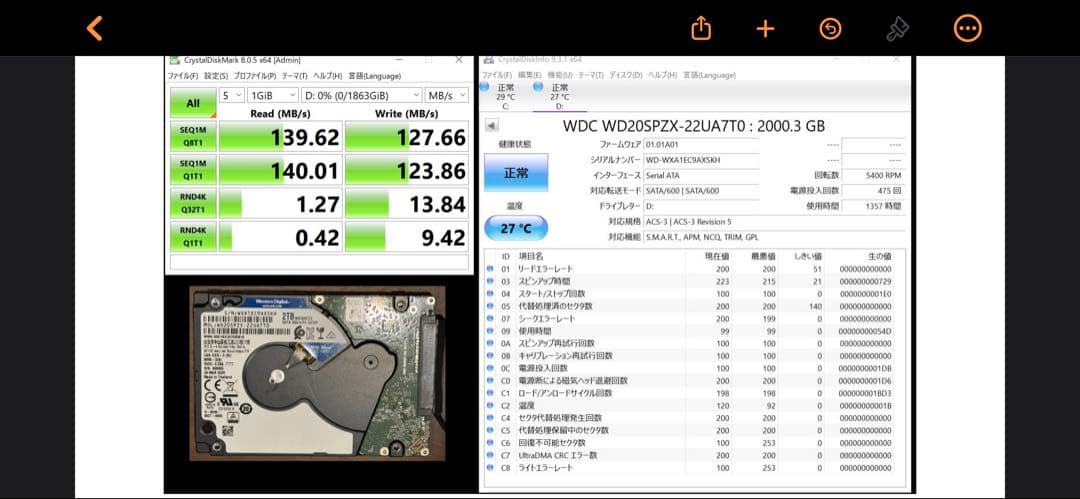Open CrystalDiskInfo ディスク(D) menu

click(x=625, y=75)
